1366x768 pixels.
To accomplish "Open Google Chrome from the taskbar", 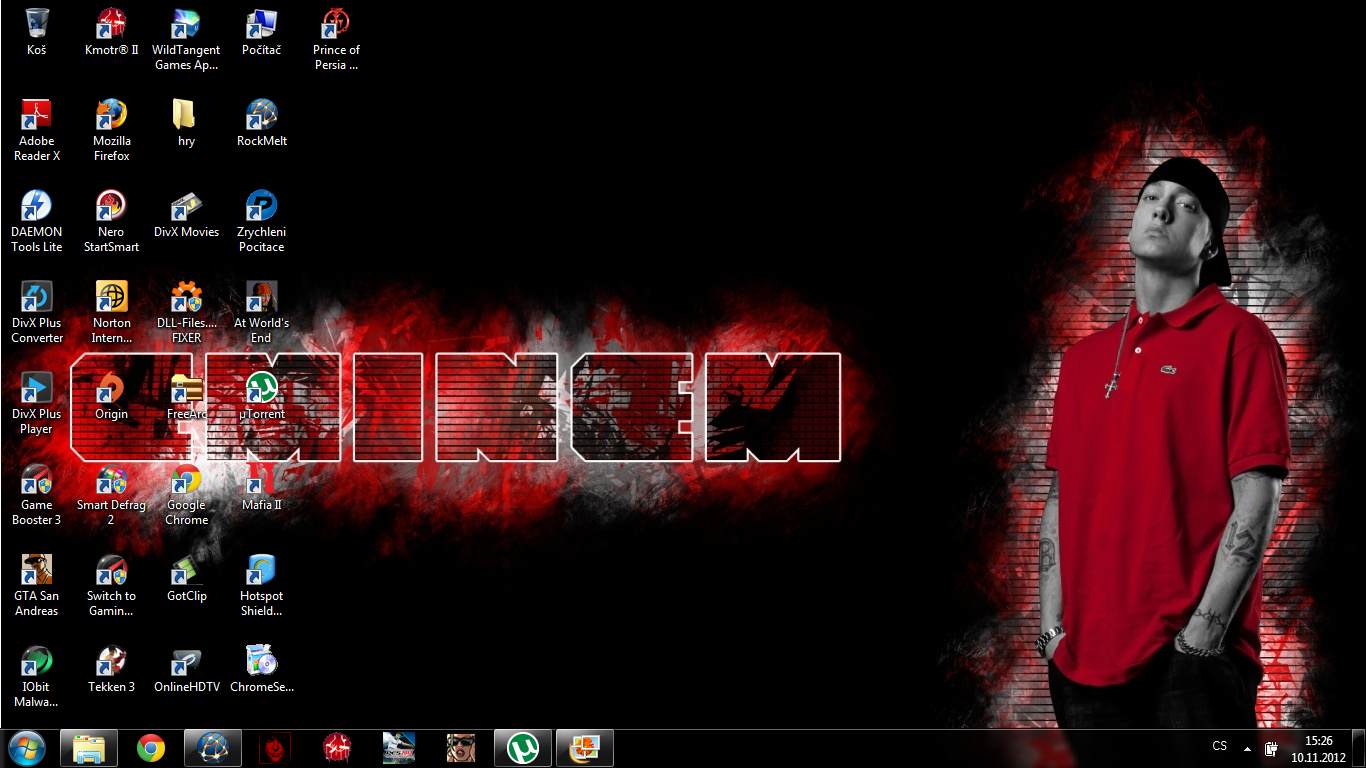I will pyautogui.click(x=151, y=748).
